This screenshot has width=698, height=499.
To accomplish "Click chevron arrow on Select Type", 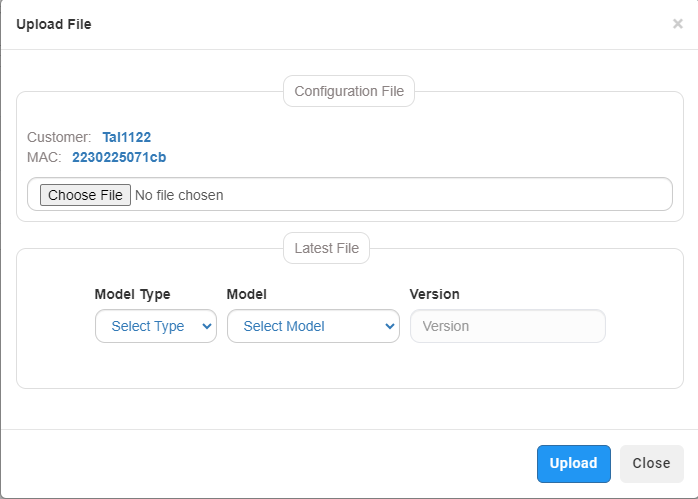I will 207,326.
